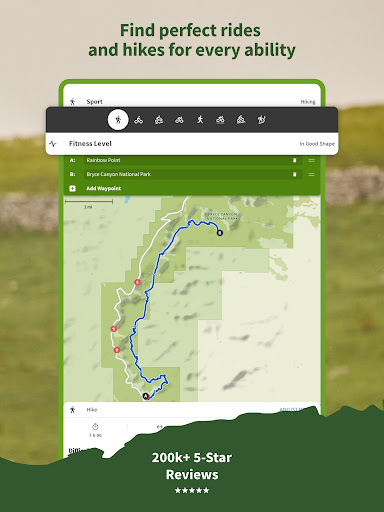Remove the Bryce Canyon National Park waypoint
This screenshot has height=512, width=384.
[x=294, y=174]
